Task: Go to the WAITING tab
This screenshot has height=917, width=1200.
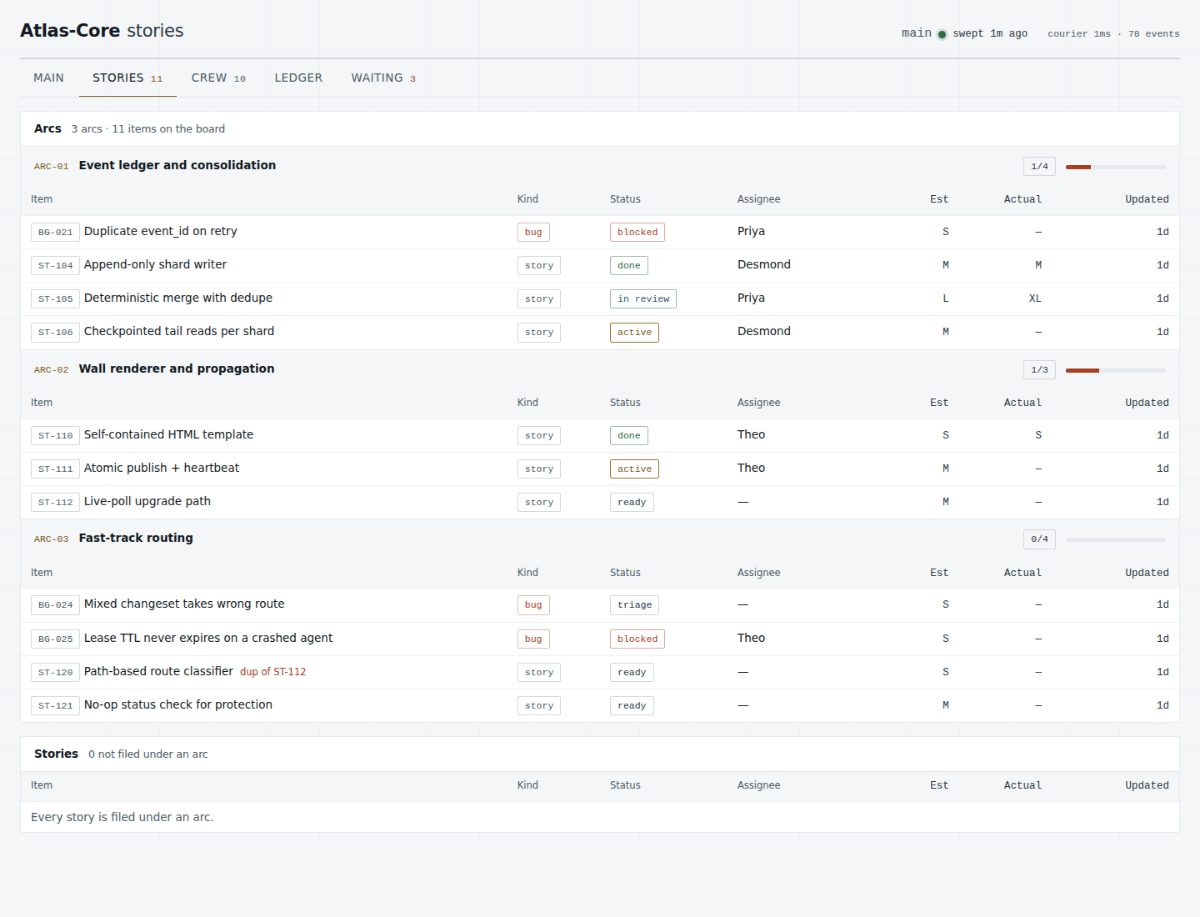Action: pos(383,78)
